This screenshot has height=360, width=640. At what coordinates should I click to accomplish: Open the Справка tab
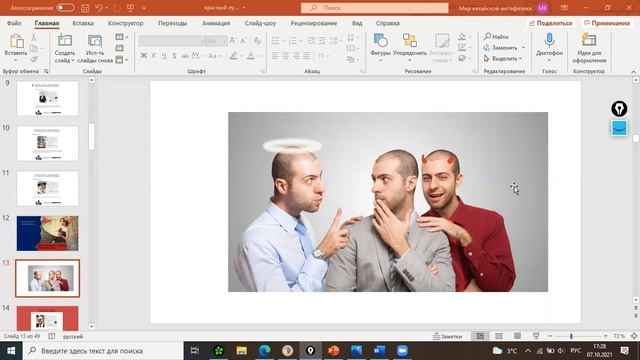point(387,23)
